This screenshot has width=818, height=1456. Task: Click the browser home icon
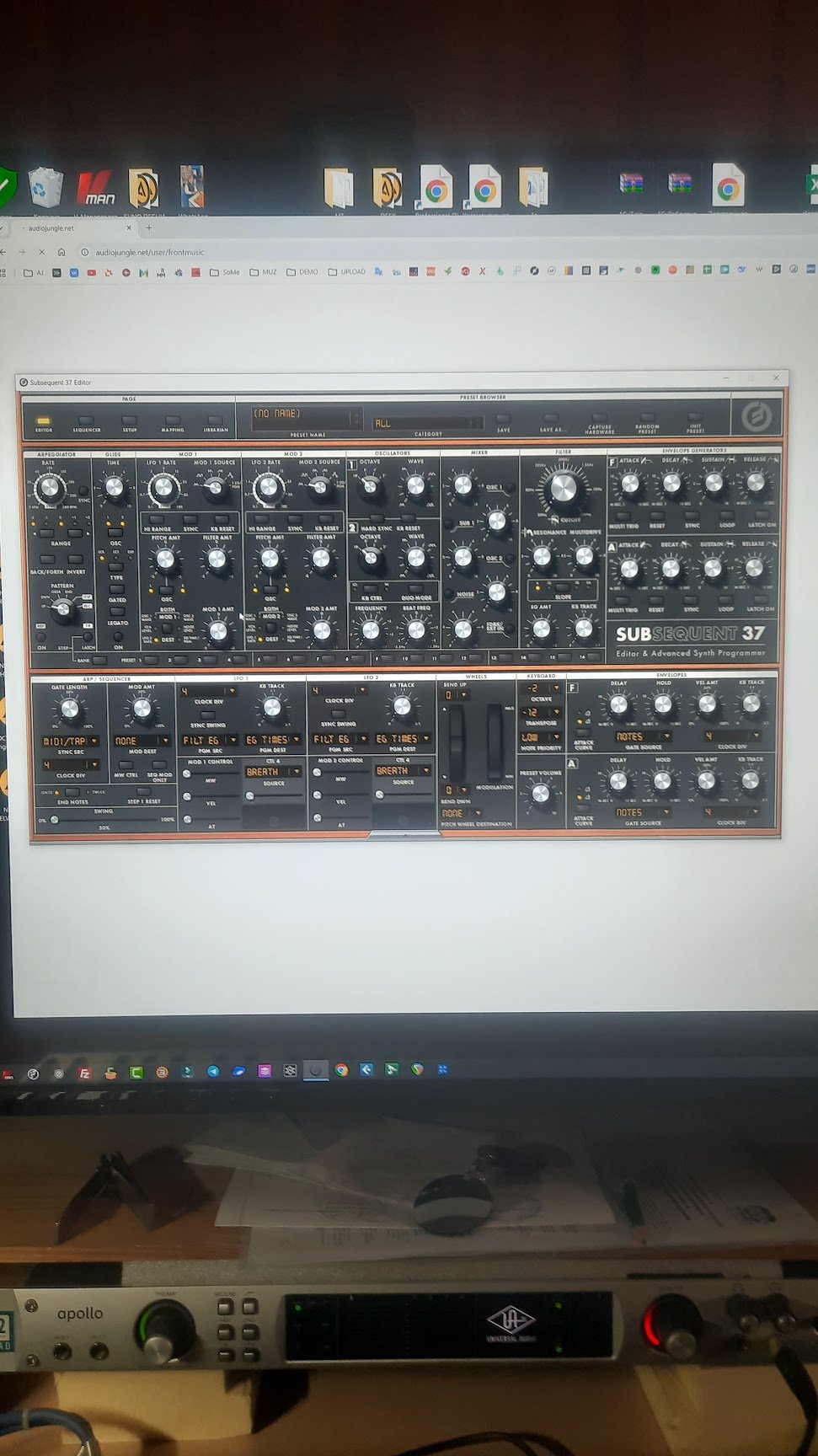tap(61, 252)
